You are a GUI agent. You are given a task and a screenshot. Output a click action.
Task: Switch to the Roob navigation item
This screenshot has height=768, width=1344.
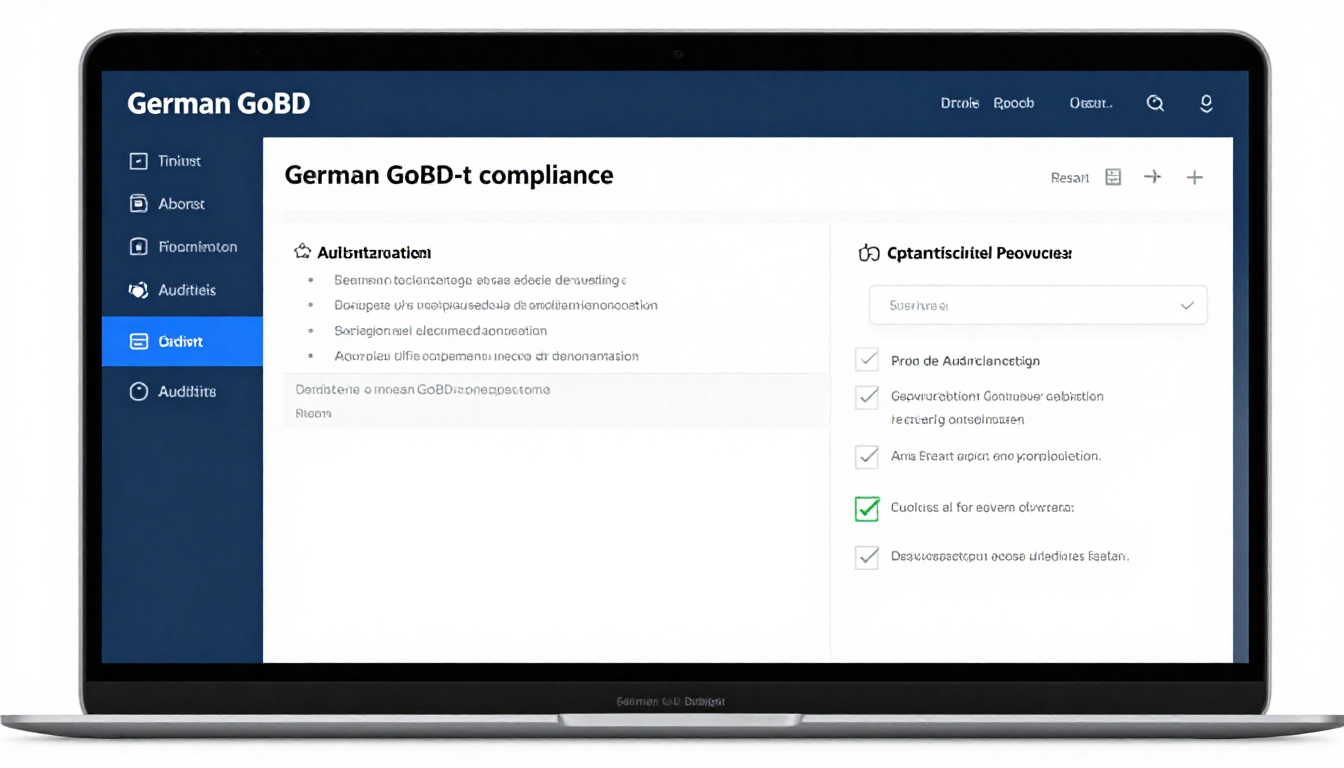click(1014, 103)
